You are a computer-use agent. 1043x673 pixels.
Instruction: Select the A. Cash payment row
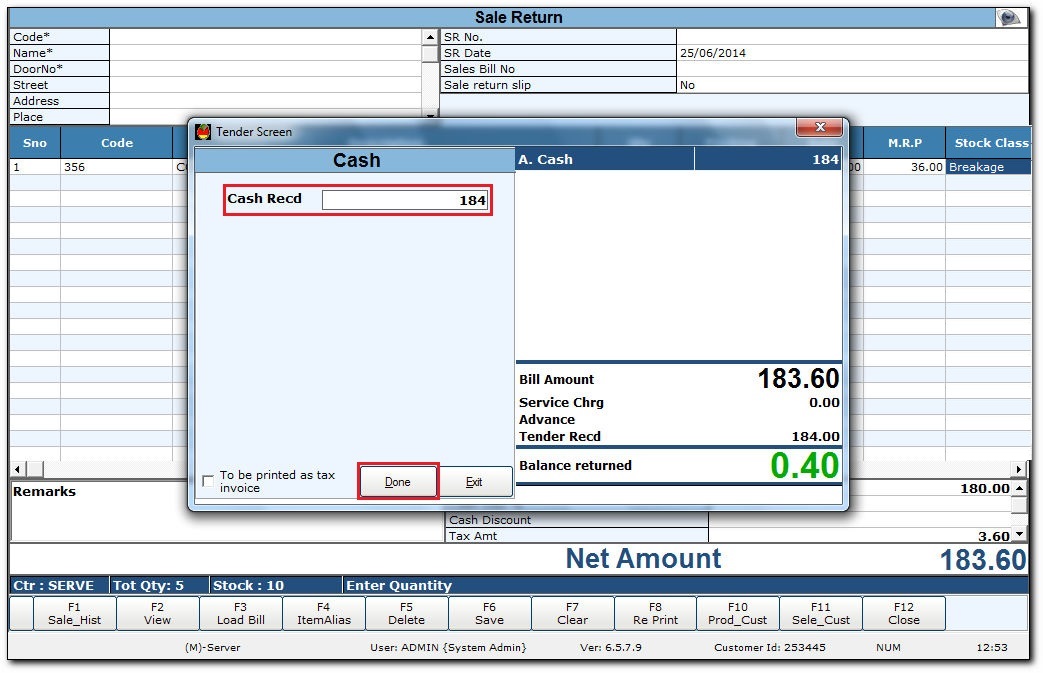click(x=678, y=160)
